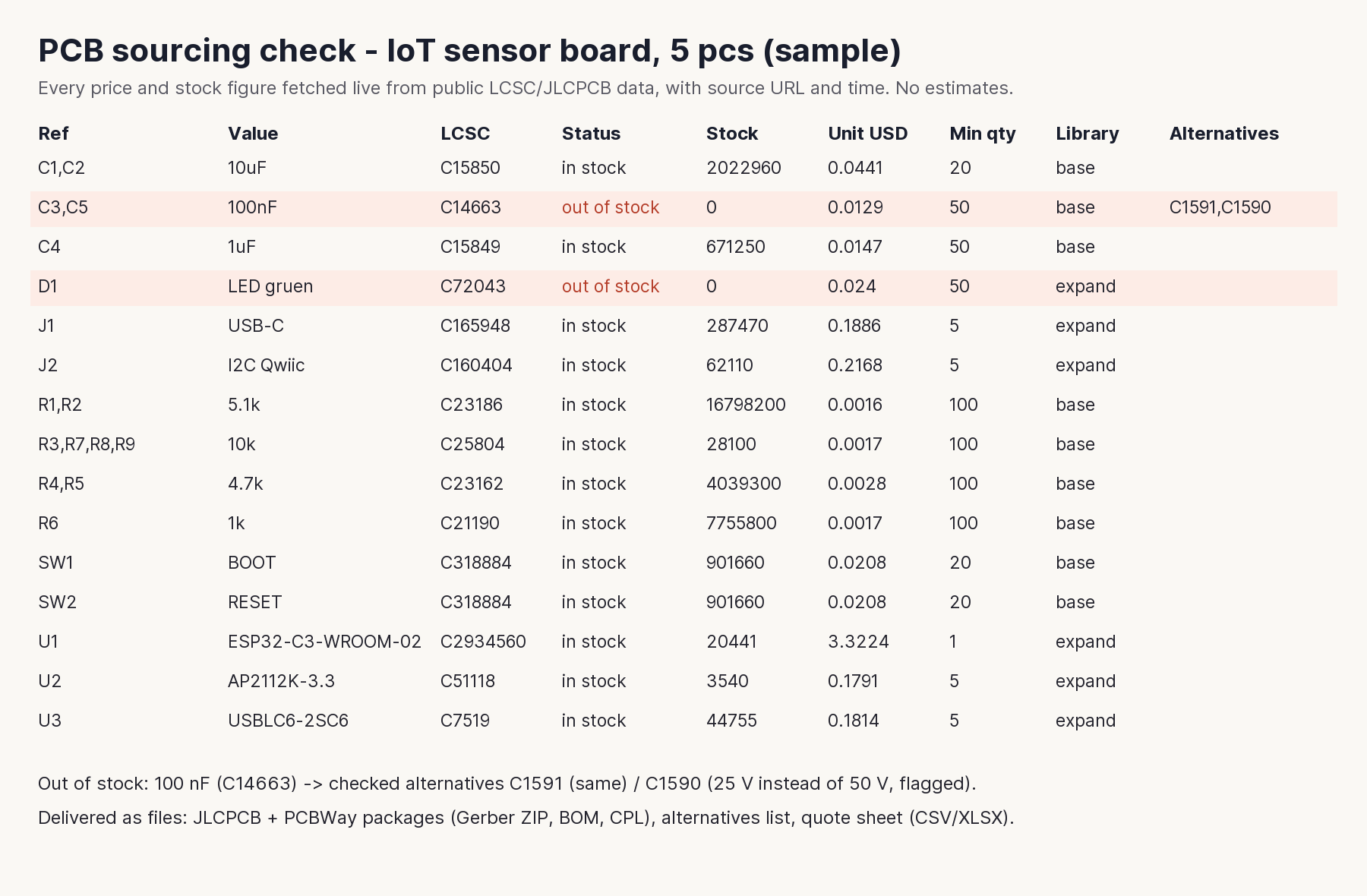1367x896 pixels.
Task: Click part number C2934560
Action: pos(483,642)
